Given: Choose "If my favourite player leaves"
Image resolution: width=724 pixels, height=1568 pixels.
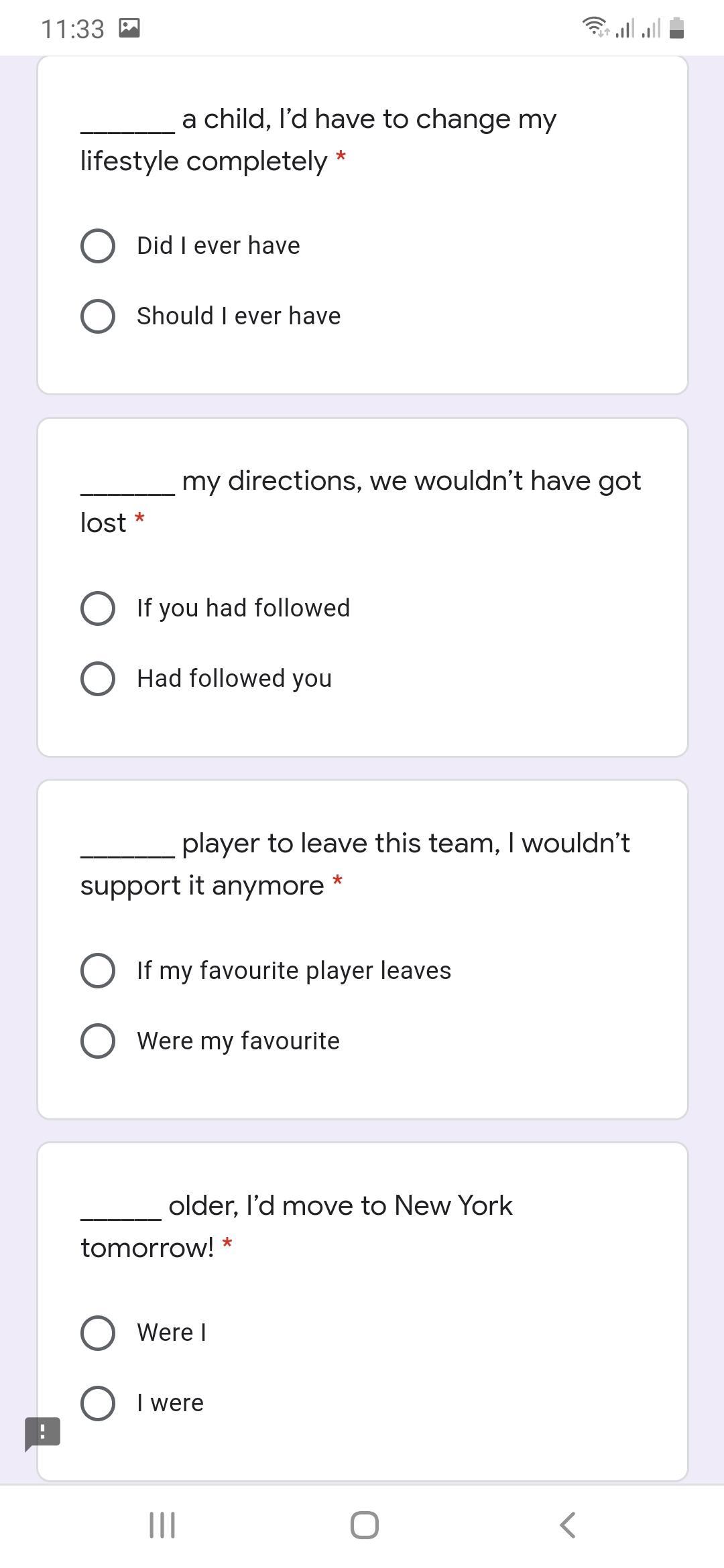Looking at the screenshot, I should [x=98, y=970].
